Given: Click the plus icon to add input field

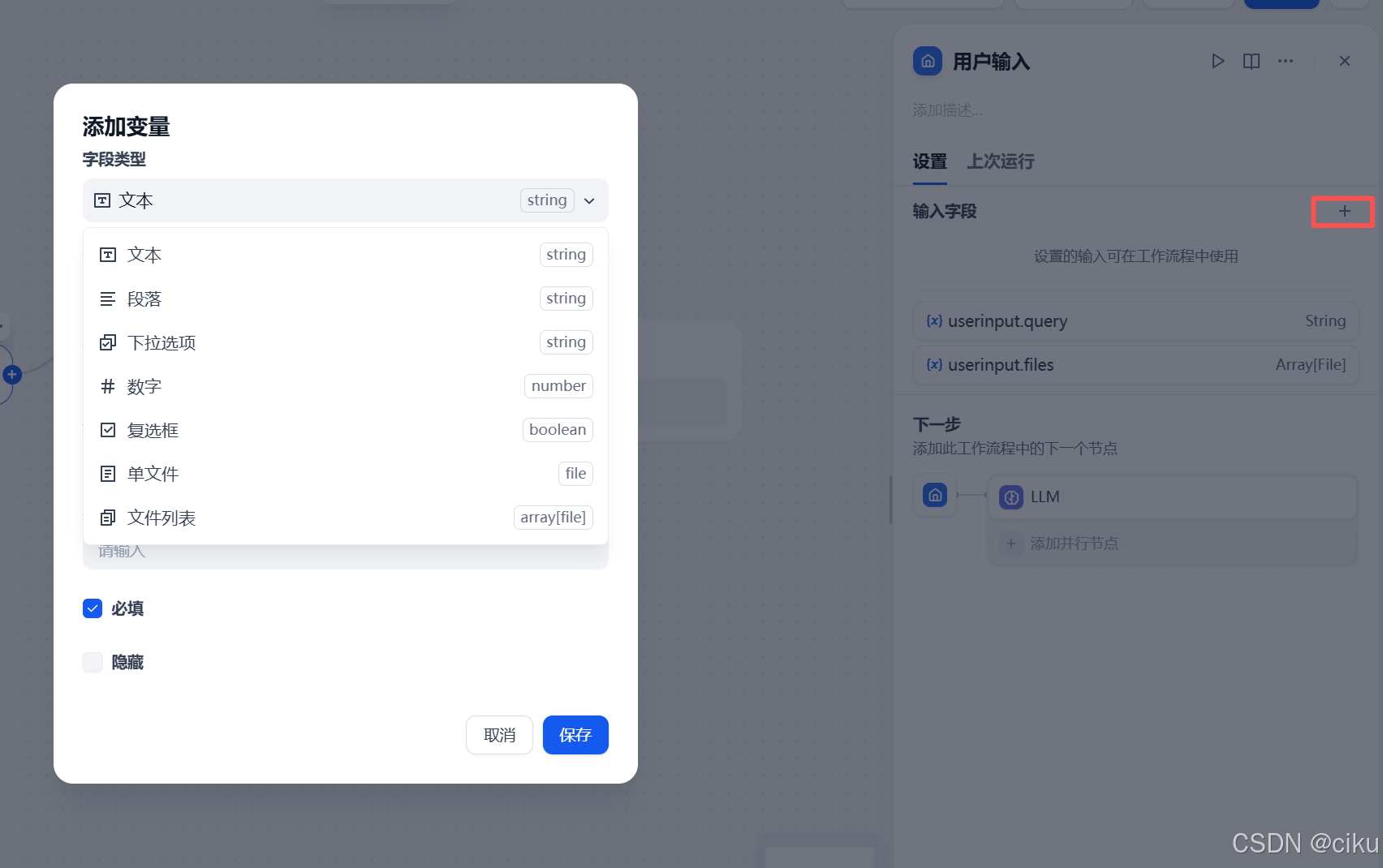Looking at the screenshot, I should [x=1345, y=211].
